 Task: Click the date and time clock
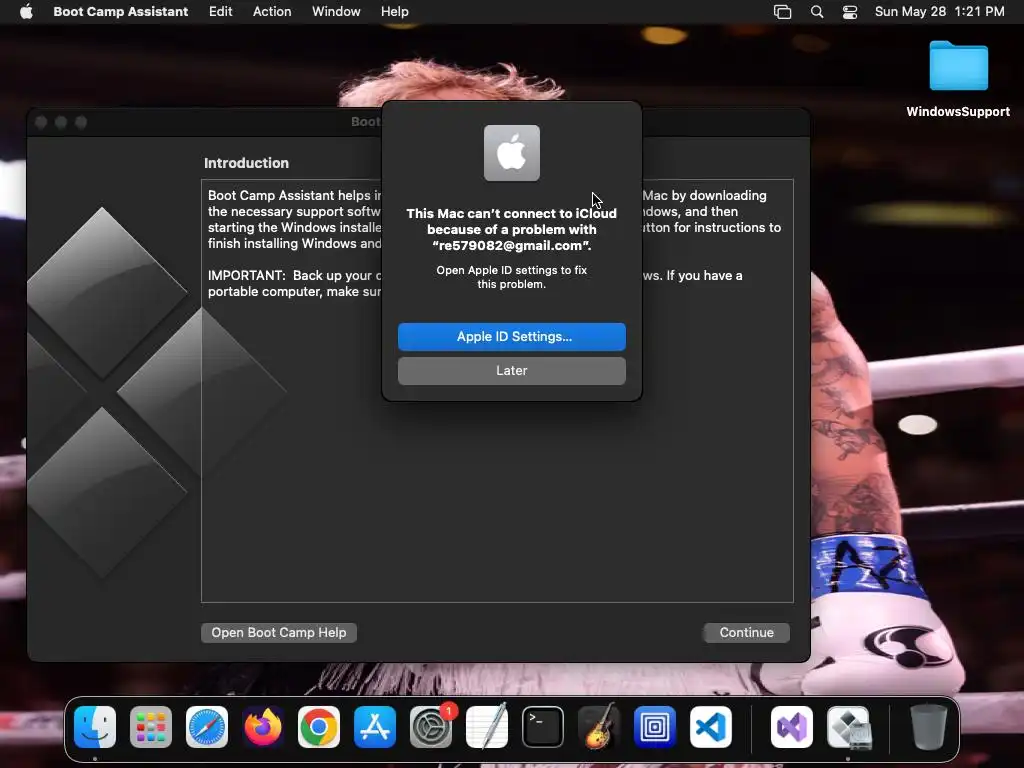(x=939, y=12)
